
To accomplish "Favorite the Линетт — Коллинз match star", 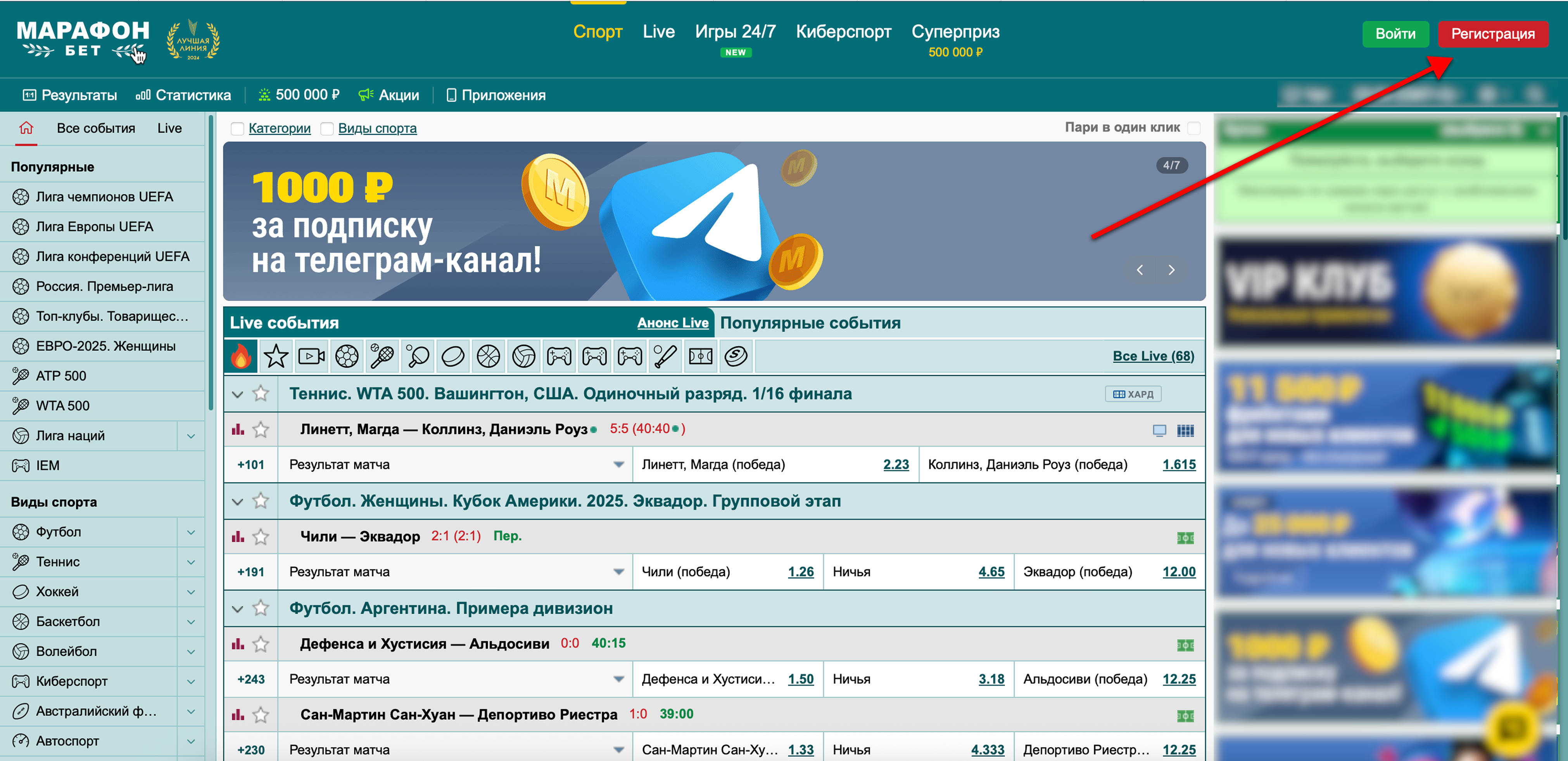I will click(261, 429).
